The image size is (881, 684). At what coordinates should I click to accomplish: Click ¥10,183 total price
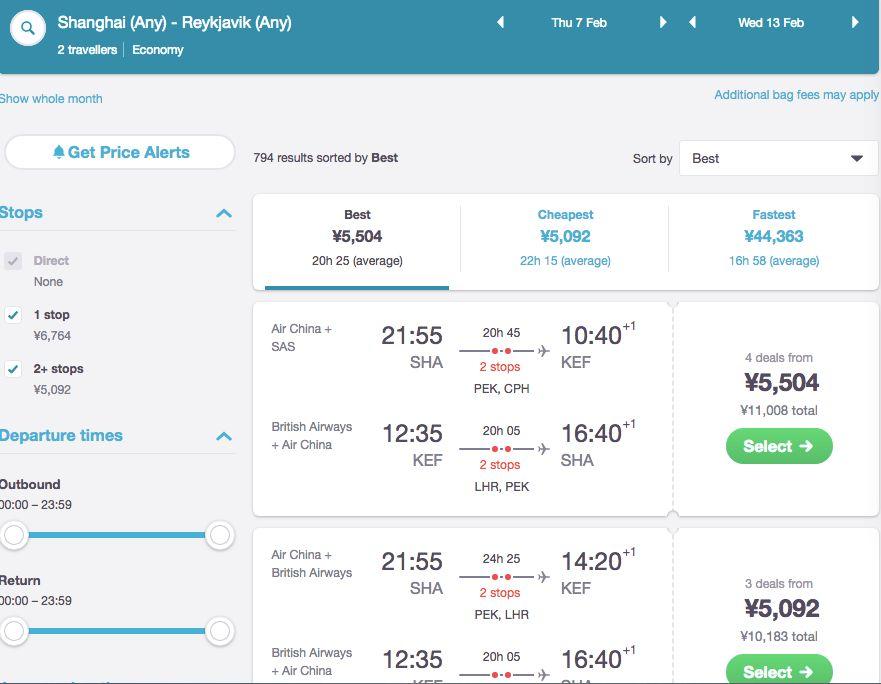coord(779,637)
